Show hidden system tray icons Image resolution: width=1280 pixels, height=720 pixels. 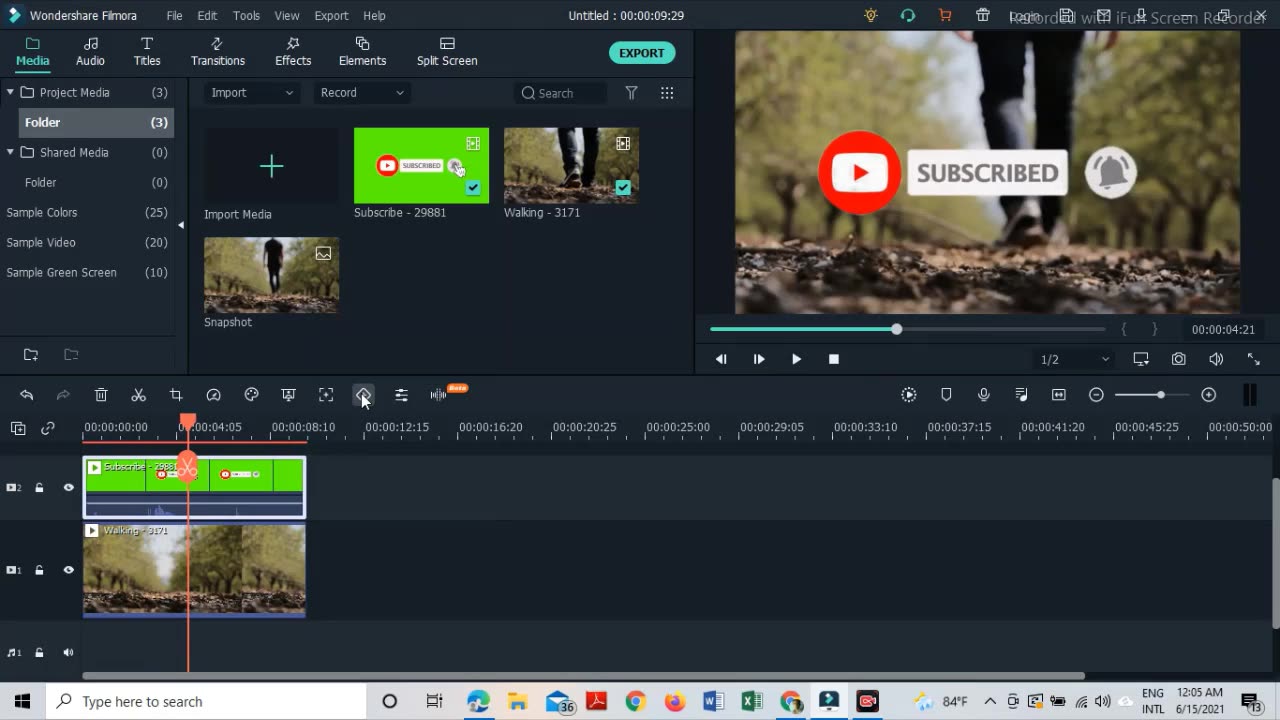click(990, 701)
